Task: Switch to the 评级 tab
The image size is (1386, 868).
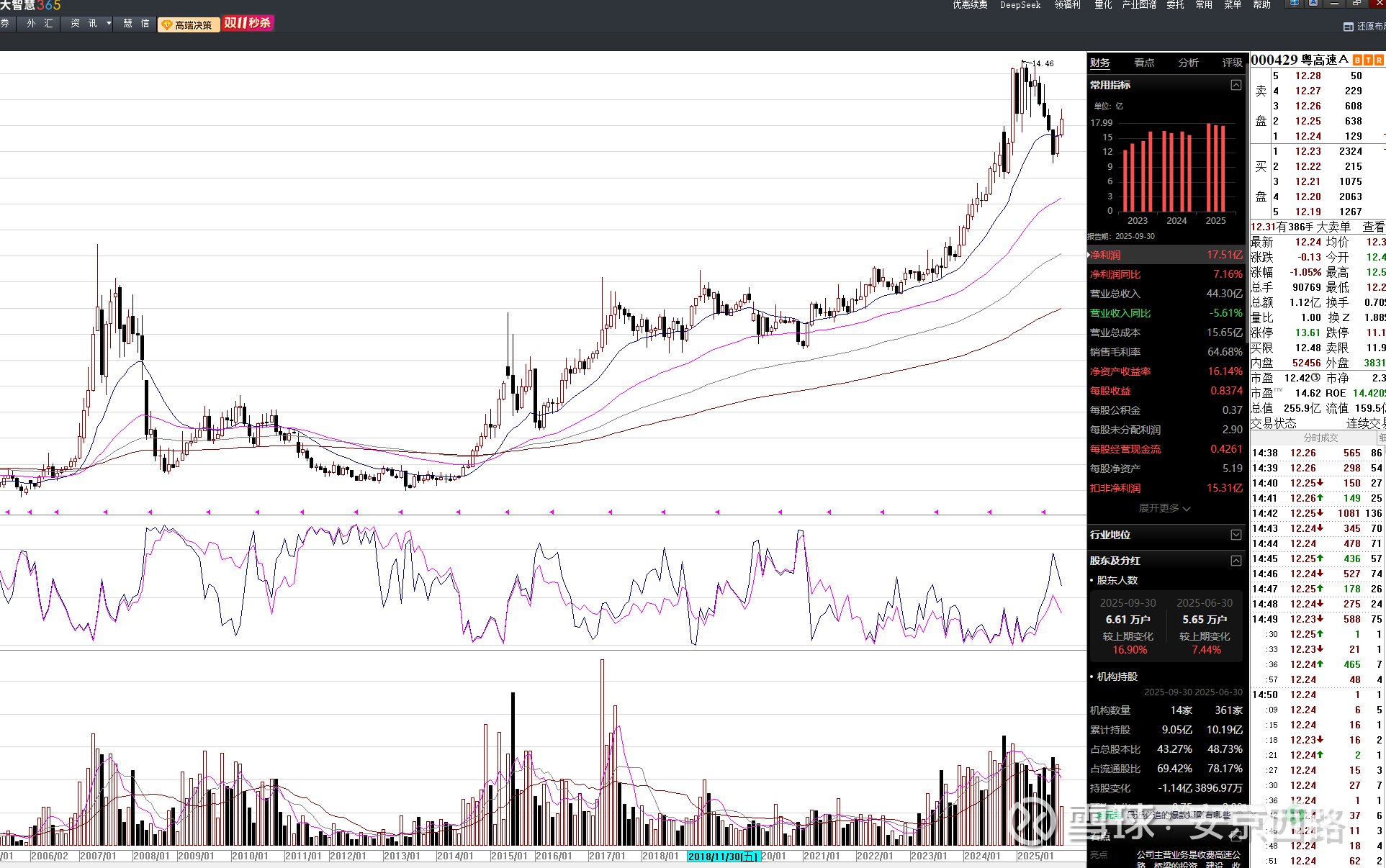Action: [1232, 63]
